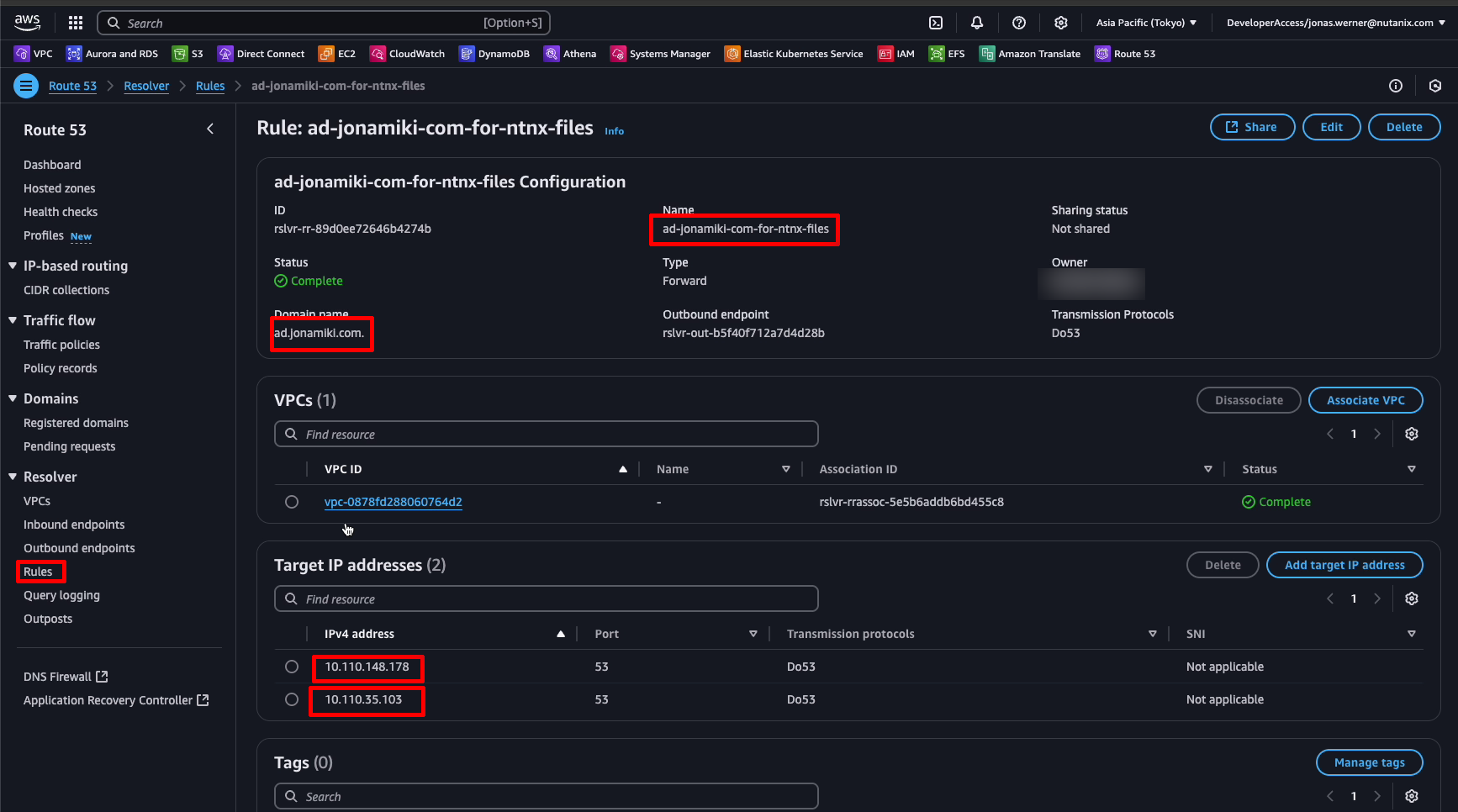
Task: Open the info panel icon at top right
Action: [1396, 86]
